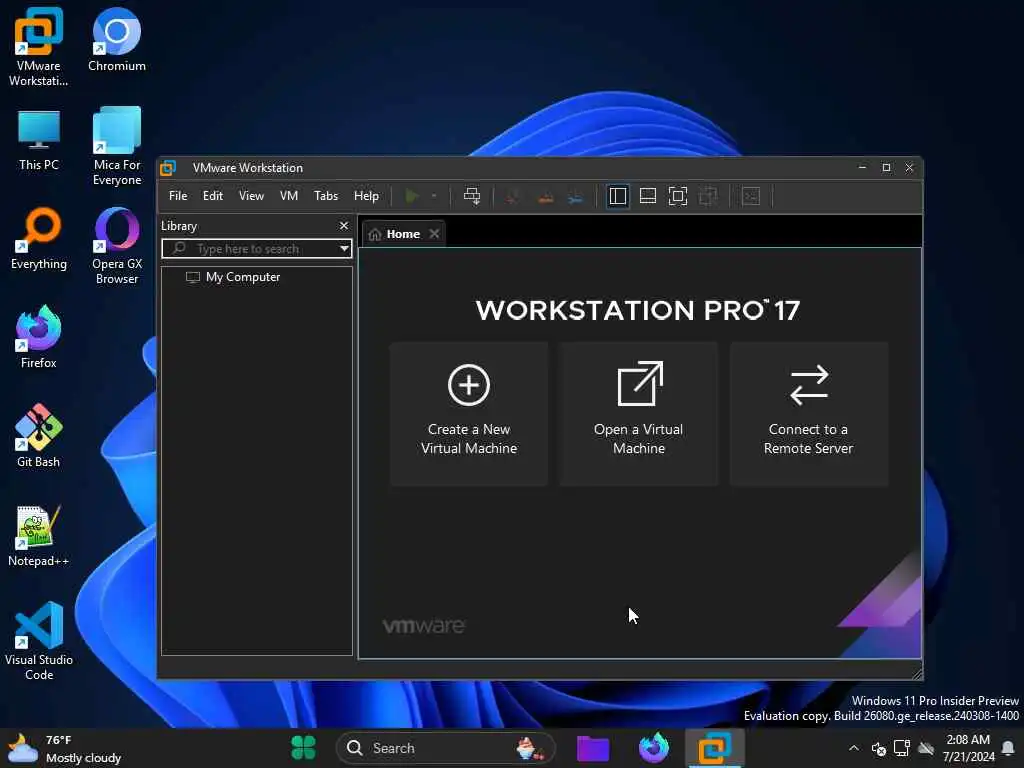This screenshot has width=1024, height=768.
Task: Close the Home tab
Action: 434,234
